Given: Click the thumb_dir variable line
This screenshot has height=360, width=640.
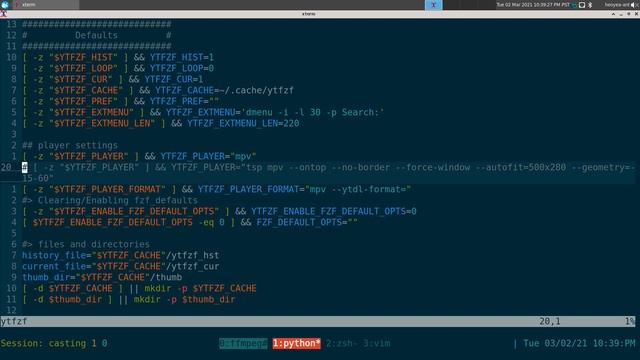Looking at the screenshot, I should click(x=102, y=277).
